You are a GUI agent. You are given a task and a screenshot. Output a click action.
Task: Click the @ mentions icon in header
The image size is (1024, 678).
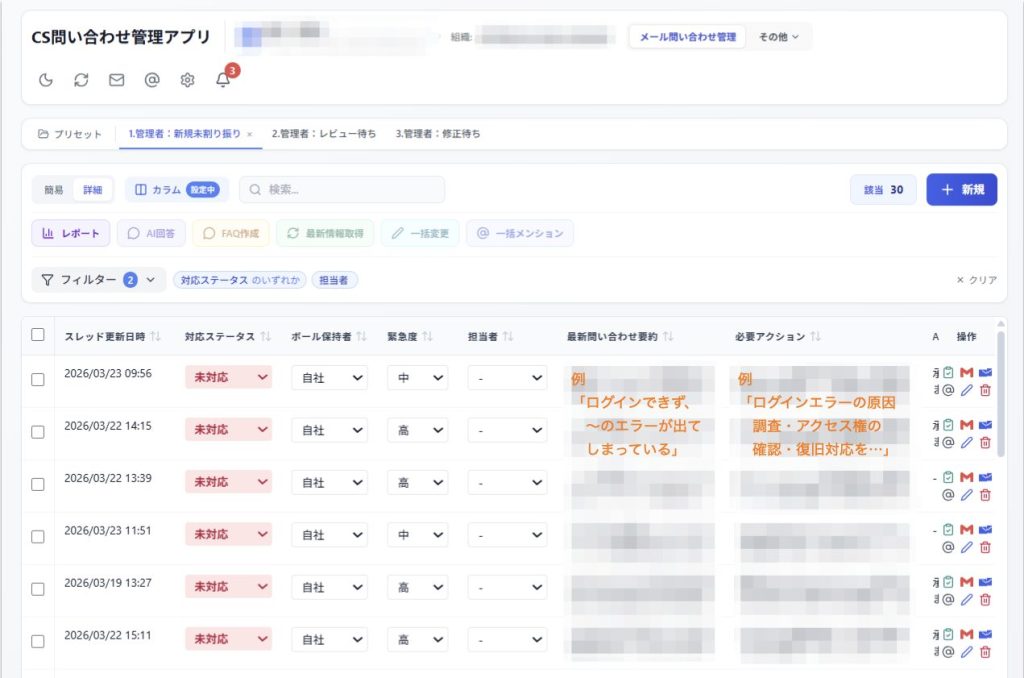(x=152, y=80)
